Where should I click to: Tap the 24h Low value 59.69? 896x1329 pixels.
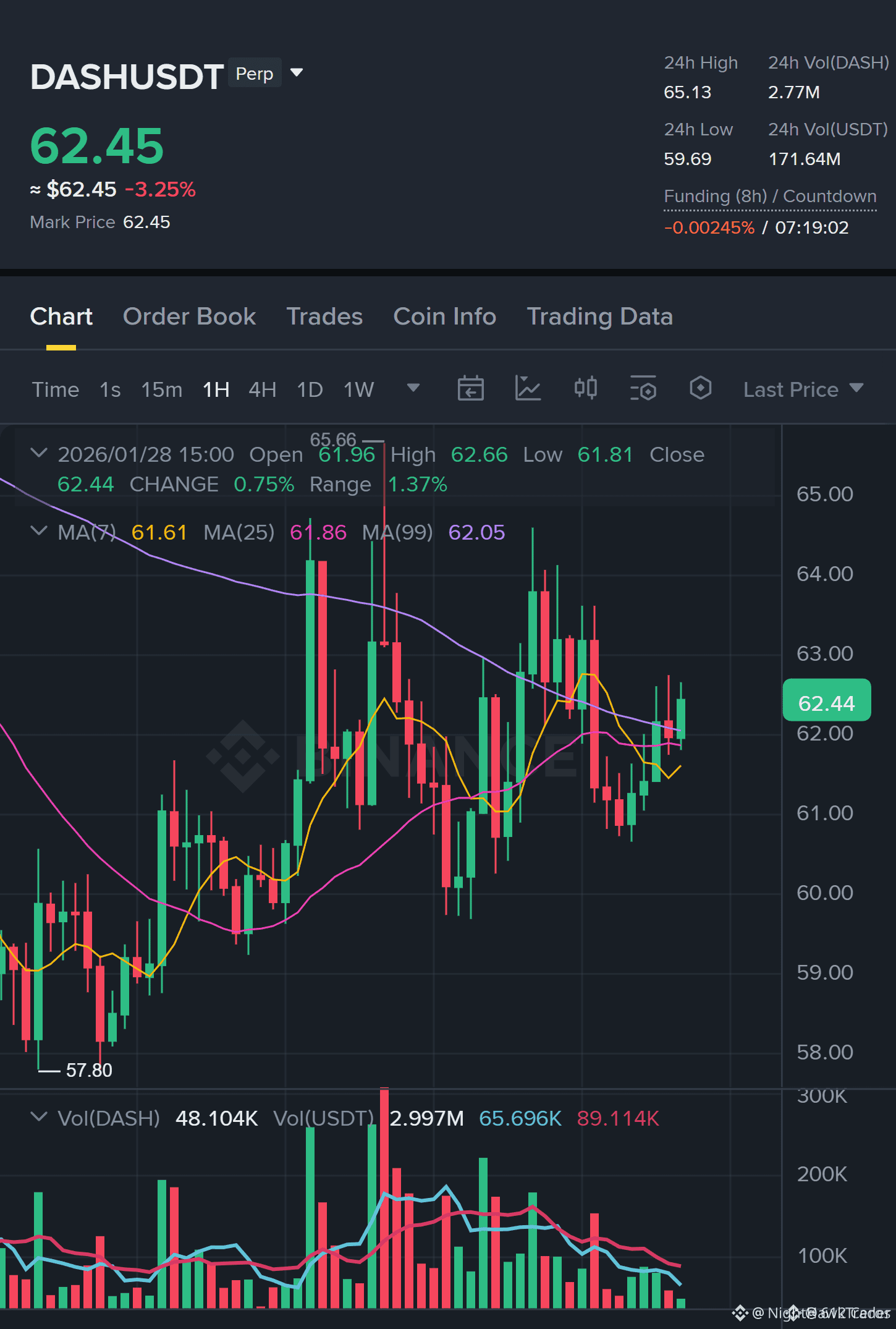pyautogui.click(x=687, y=159)
